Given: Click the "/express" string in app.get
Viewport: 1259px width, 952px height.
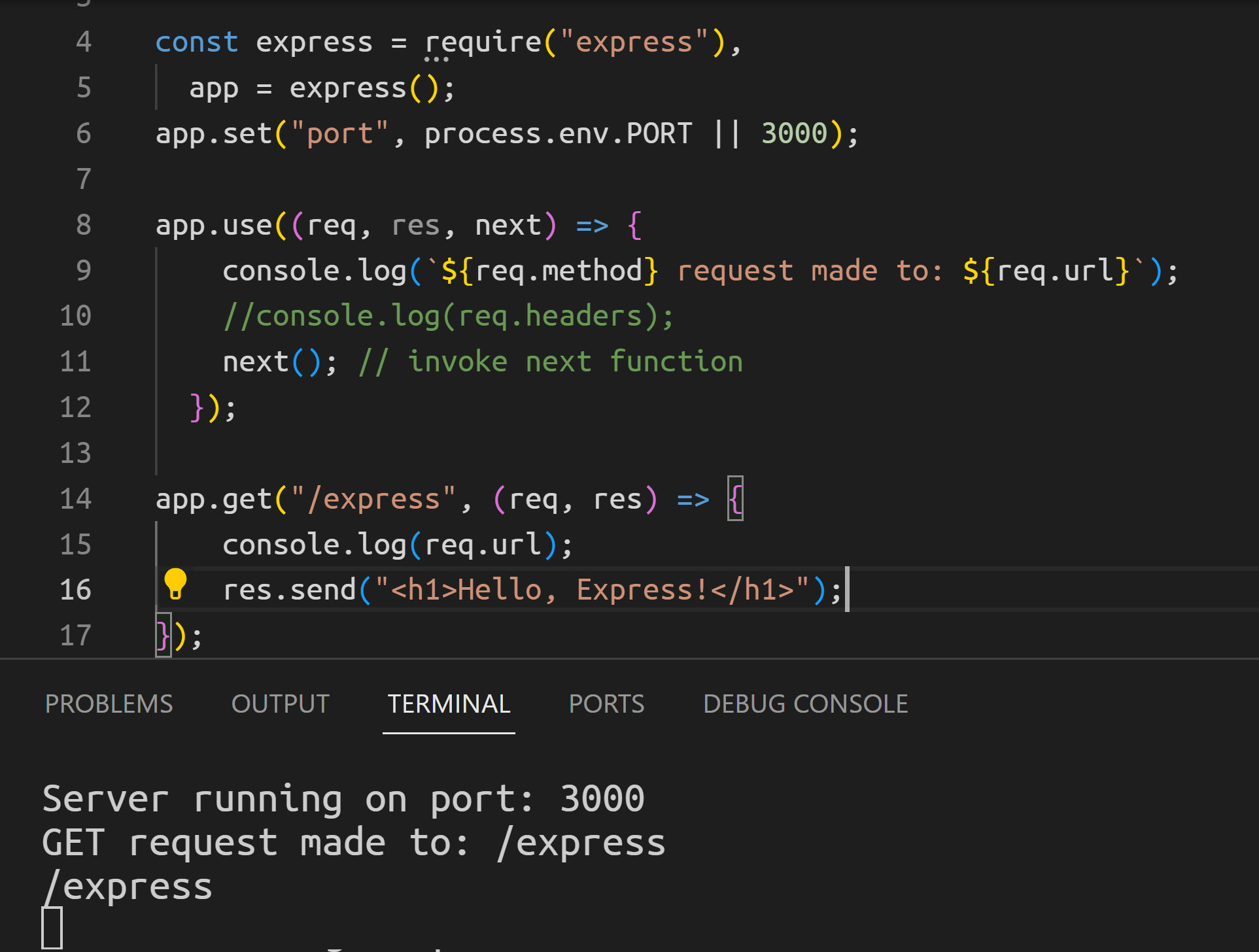Looking at the screenshot, I should click(x=373, y=500).
